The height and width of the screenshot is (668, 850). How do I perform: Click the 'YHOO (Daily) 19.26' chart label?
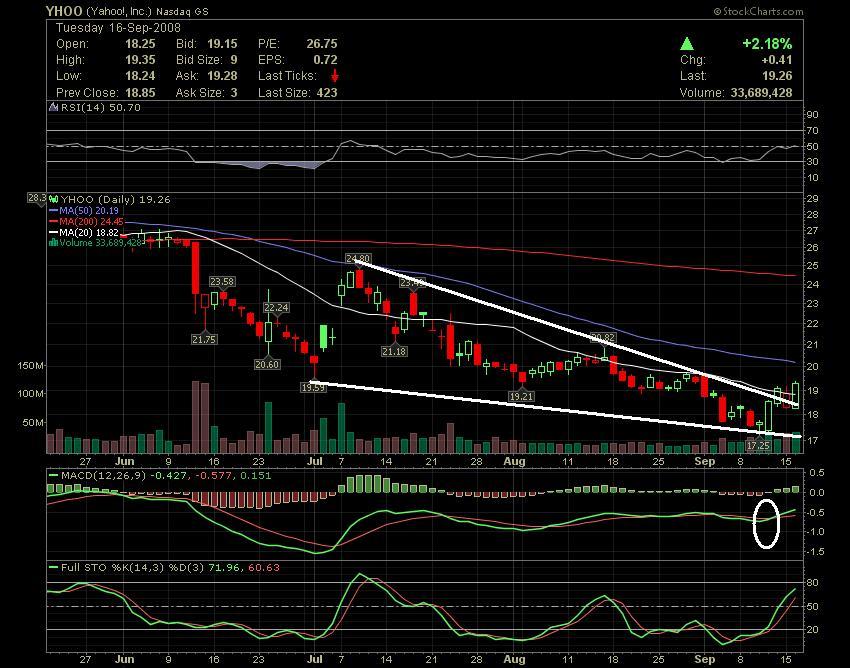point(115,199)
